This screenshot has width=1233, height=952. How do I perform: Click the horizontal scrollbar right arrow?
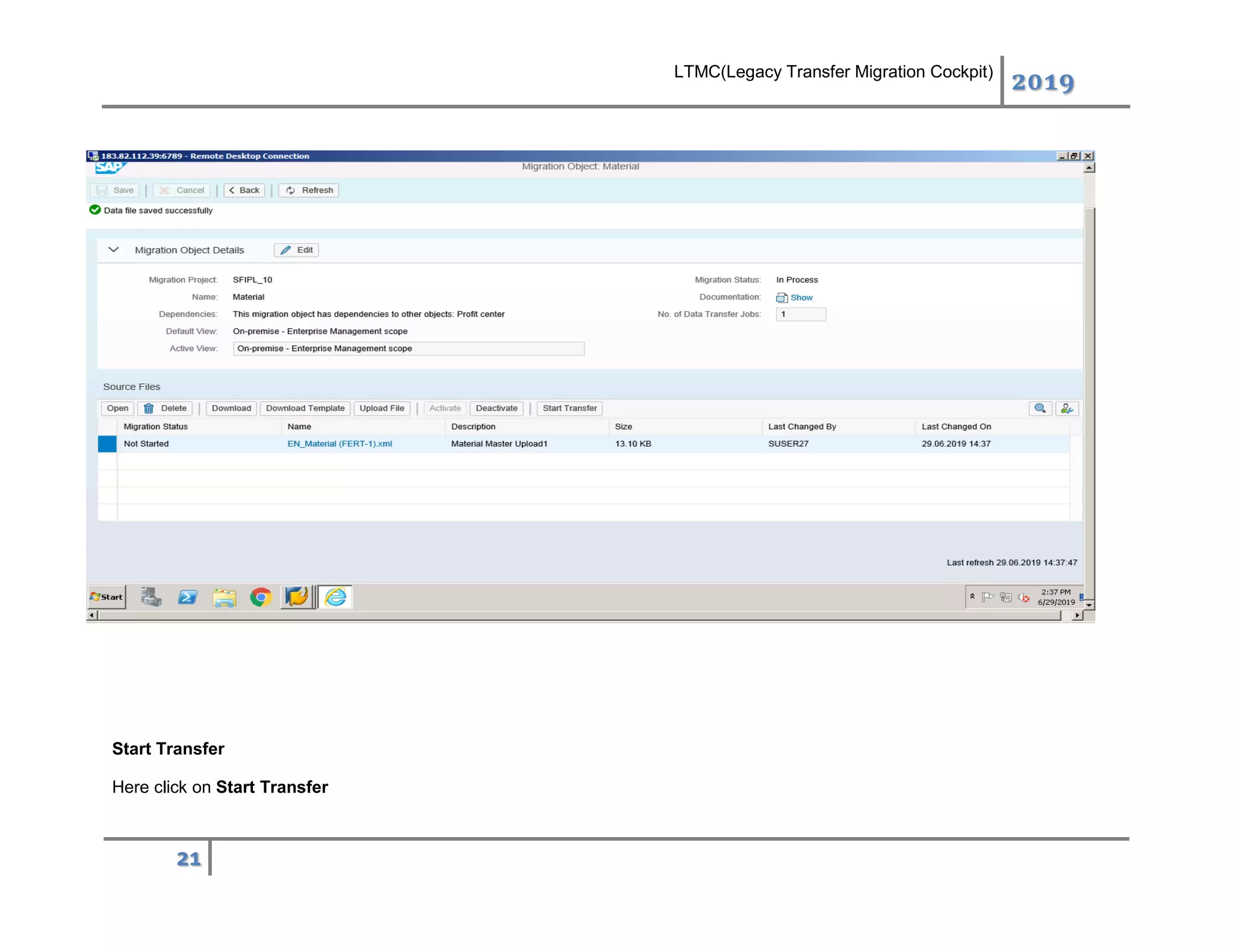pos(1078,615)
